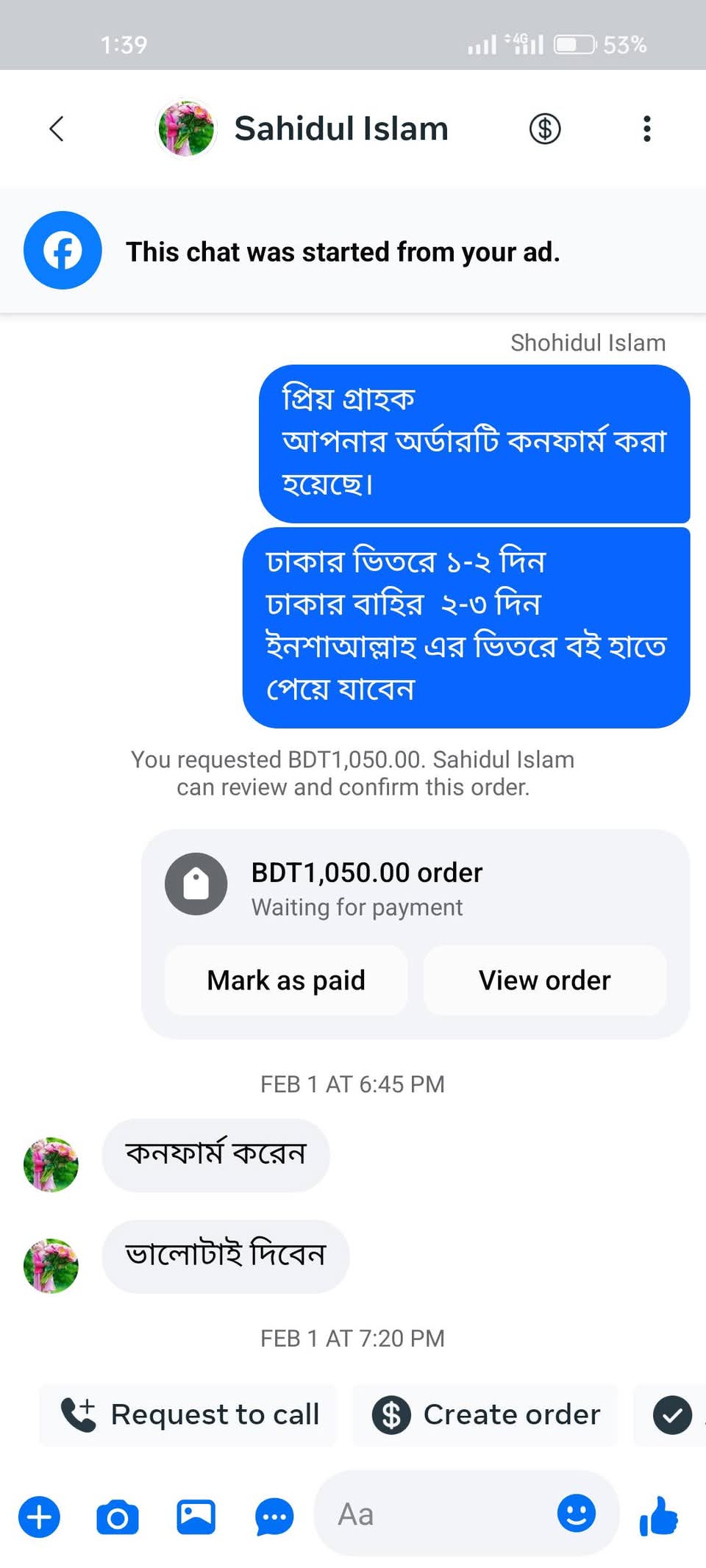Tap Request to call chip
This screenshot has height=1568, width=706.
(x=188, y=1415)
